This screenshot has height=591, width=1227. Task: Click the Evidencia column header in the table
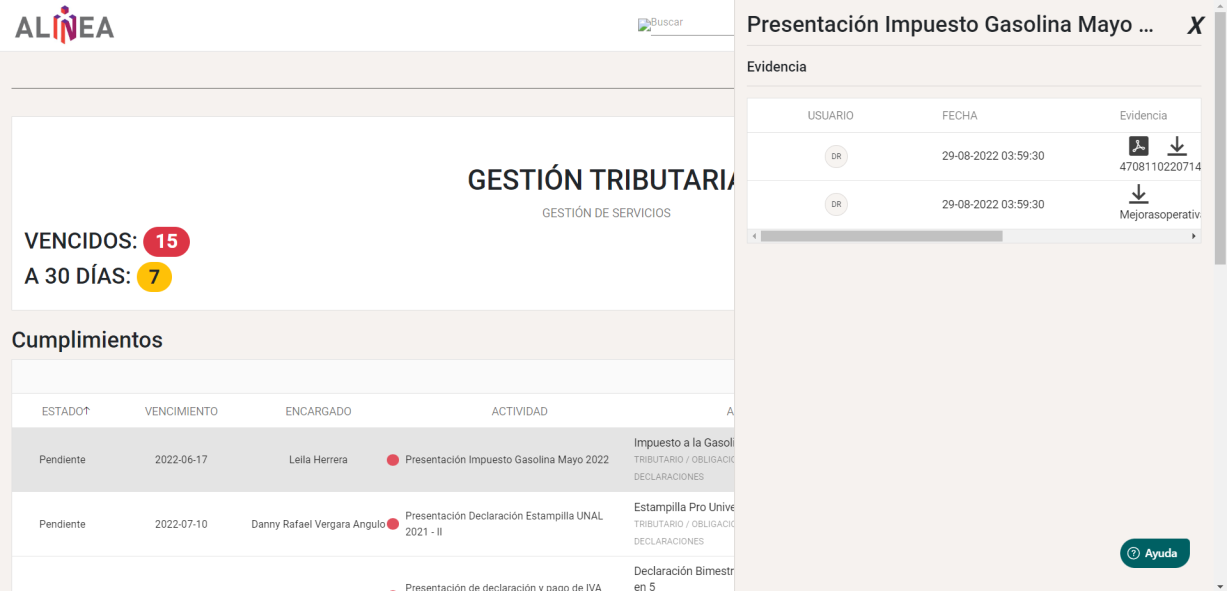click(1143, 115)
